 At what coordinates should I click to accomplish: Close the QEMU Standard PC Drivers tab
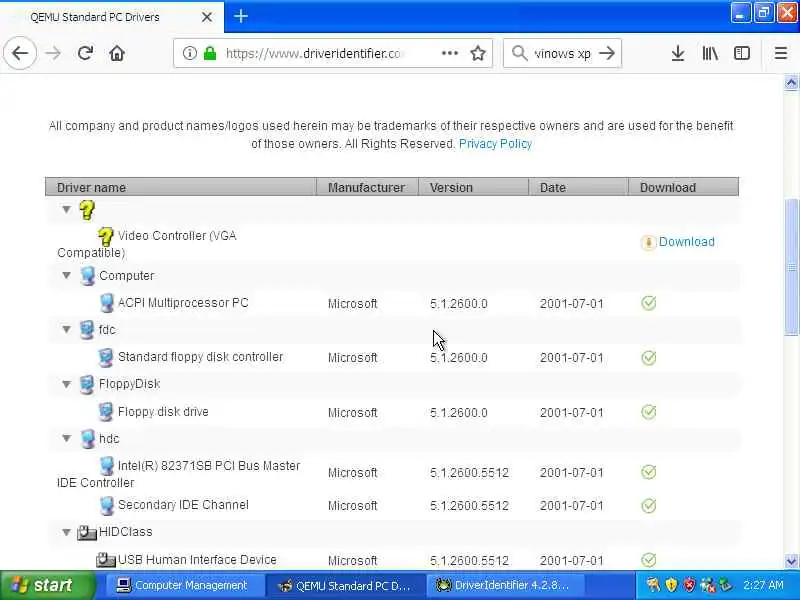(207, 17)
